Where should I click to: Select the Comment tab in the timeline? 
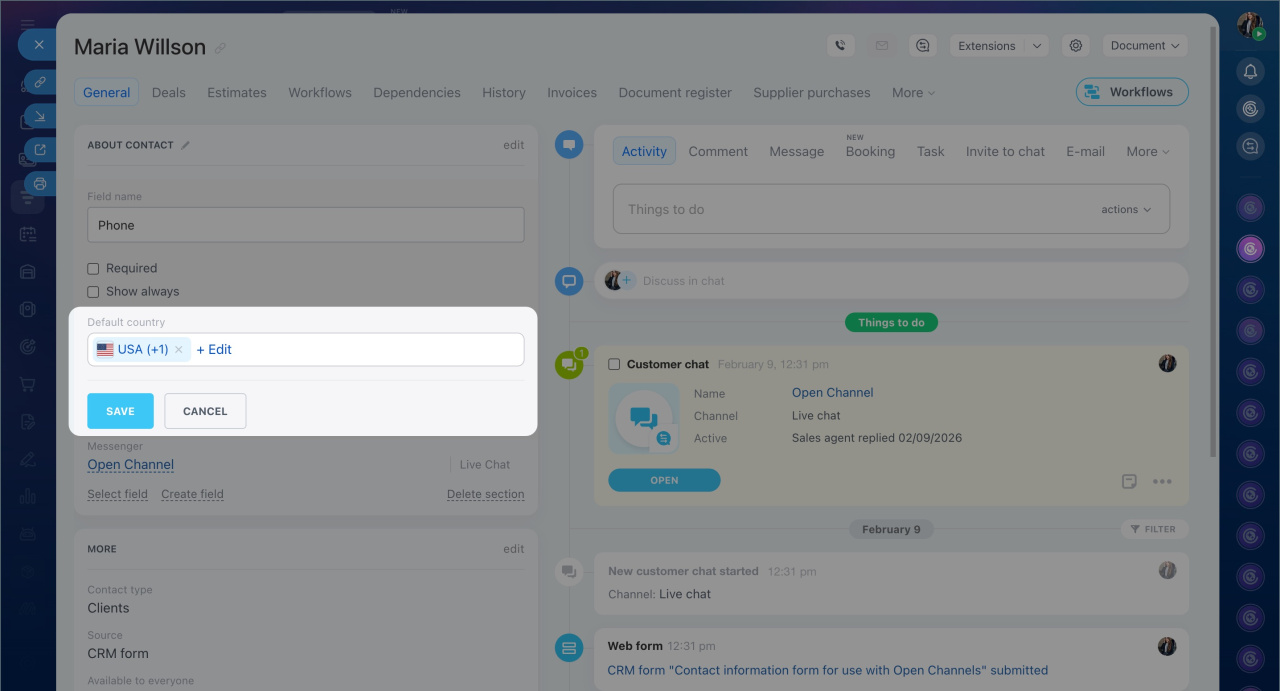[717, 152]
